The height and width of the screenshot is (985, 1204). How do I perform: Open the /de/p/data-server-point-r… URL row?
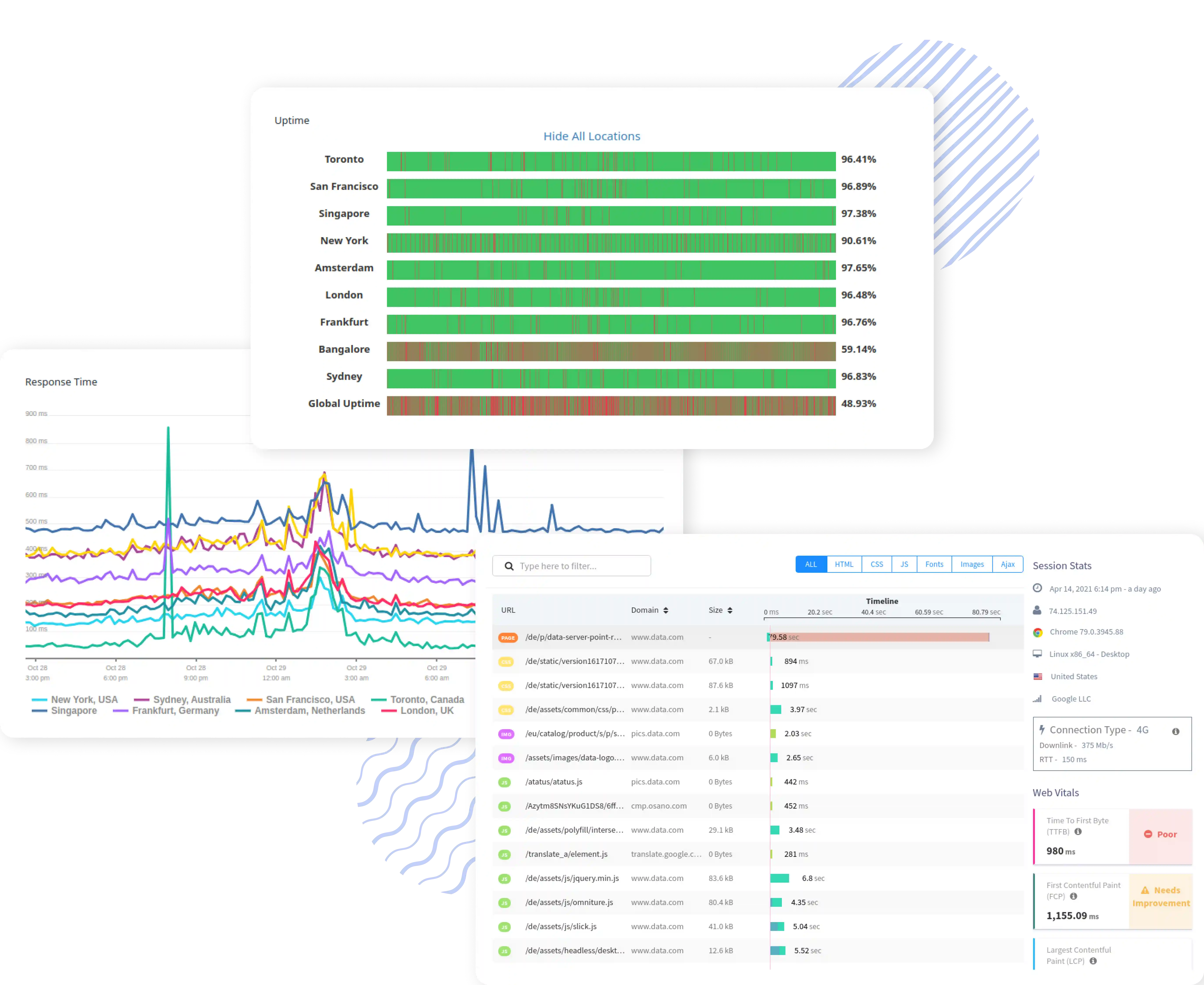[x=758, y=637]
